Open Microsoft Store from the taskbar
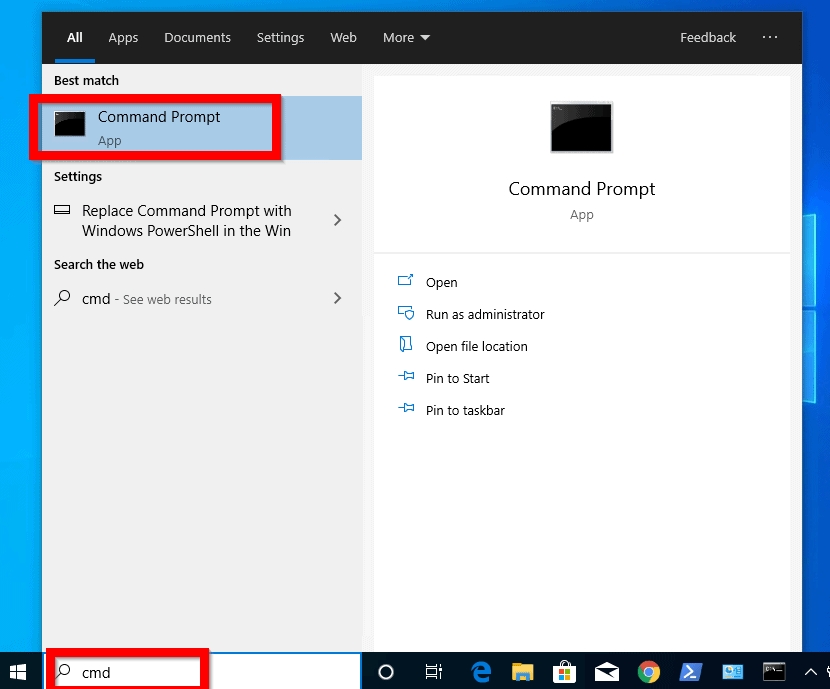The height and width of the screenshot is (689, 830). point(565,672)
